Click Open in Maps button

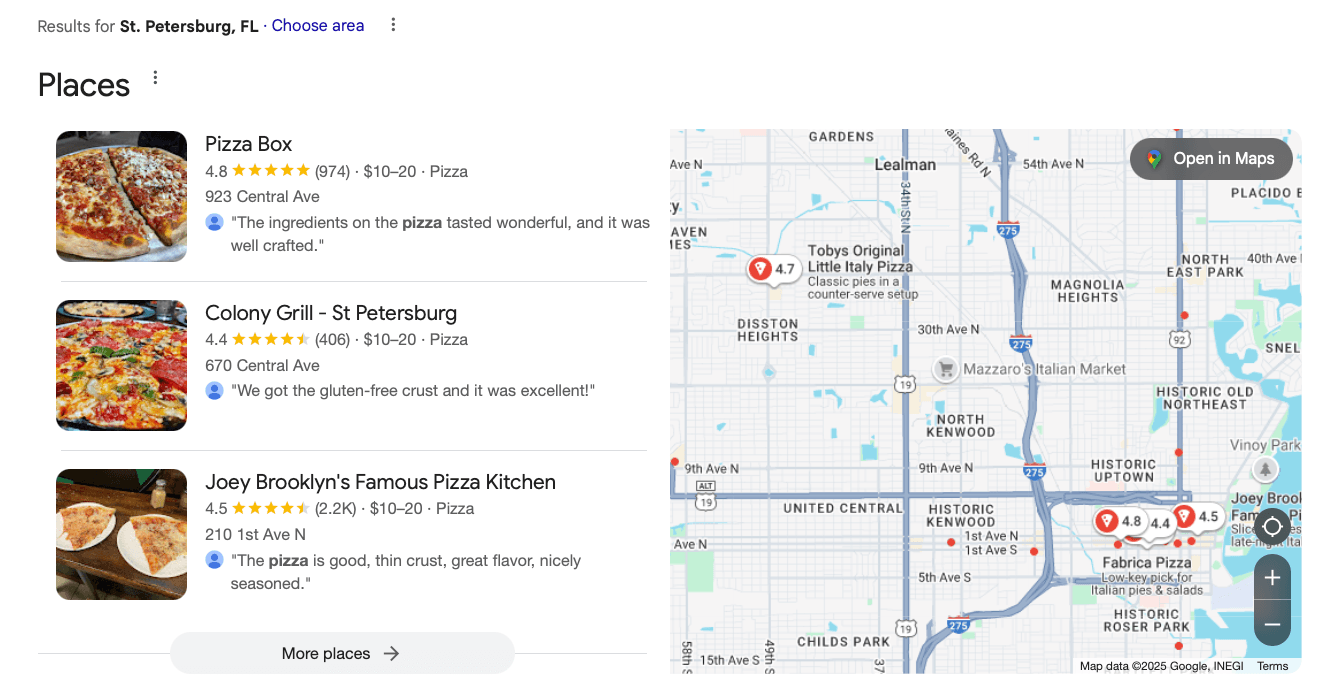1211,159
